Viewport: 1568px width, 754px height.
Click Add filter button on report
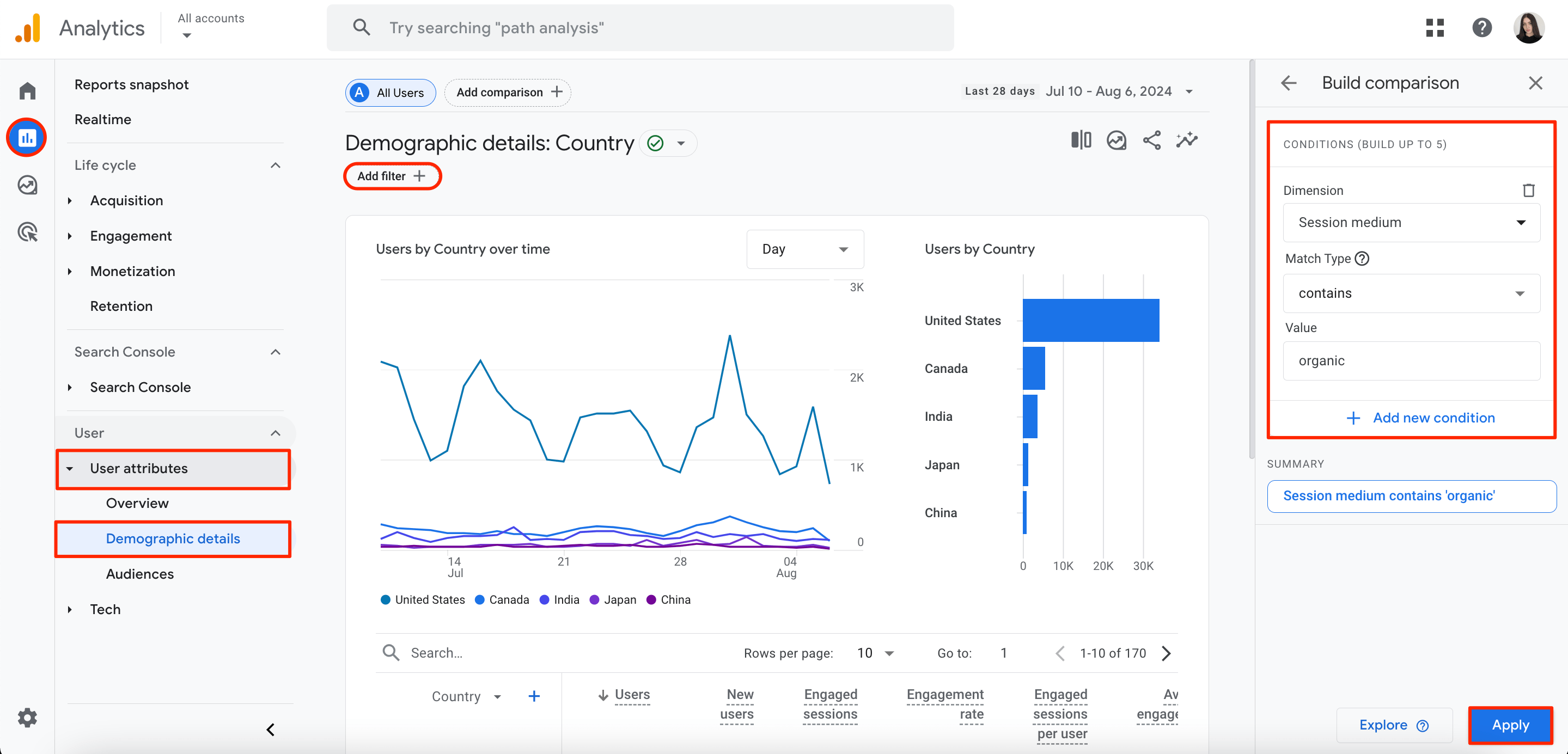[391, 177]
